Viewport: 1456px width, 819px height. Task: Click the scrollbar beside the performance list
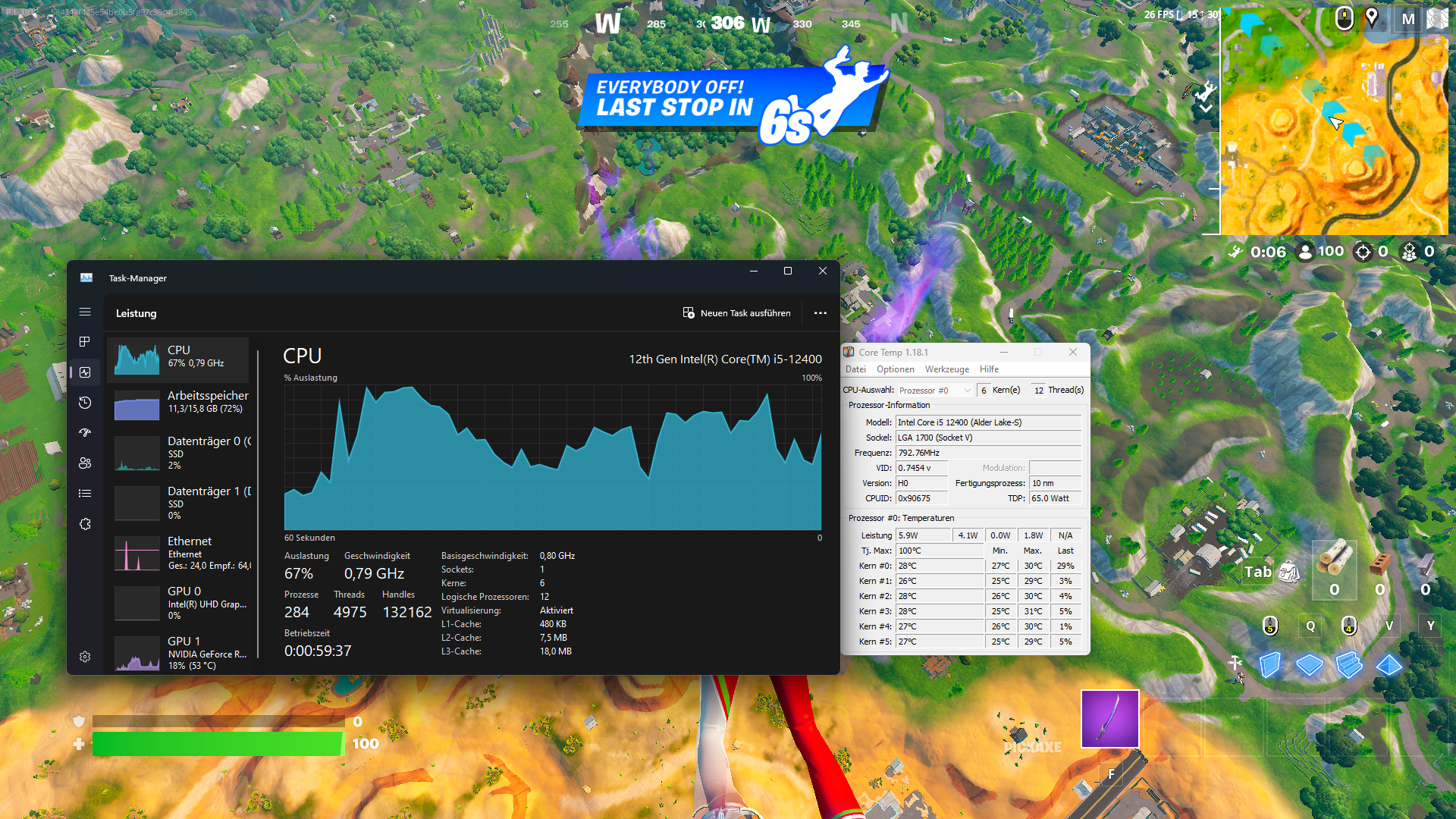(x=258, y=500)
